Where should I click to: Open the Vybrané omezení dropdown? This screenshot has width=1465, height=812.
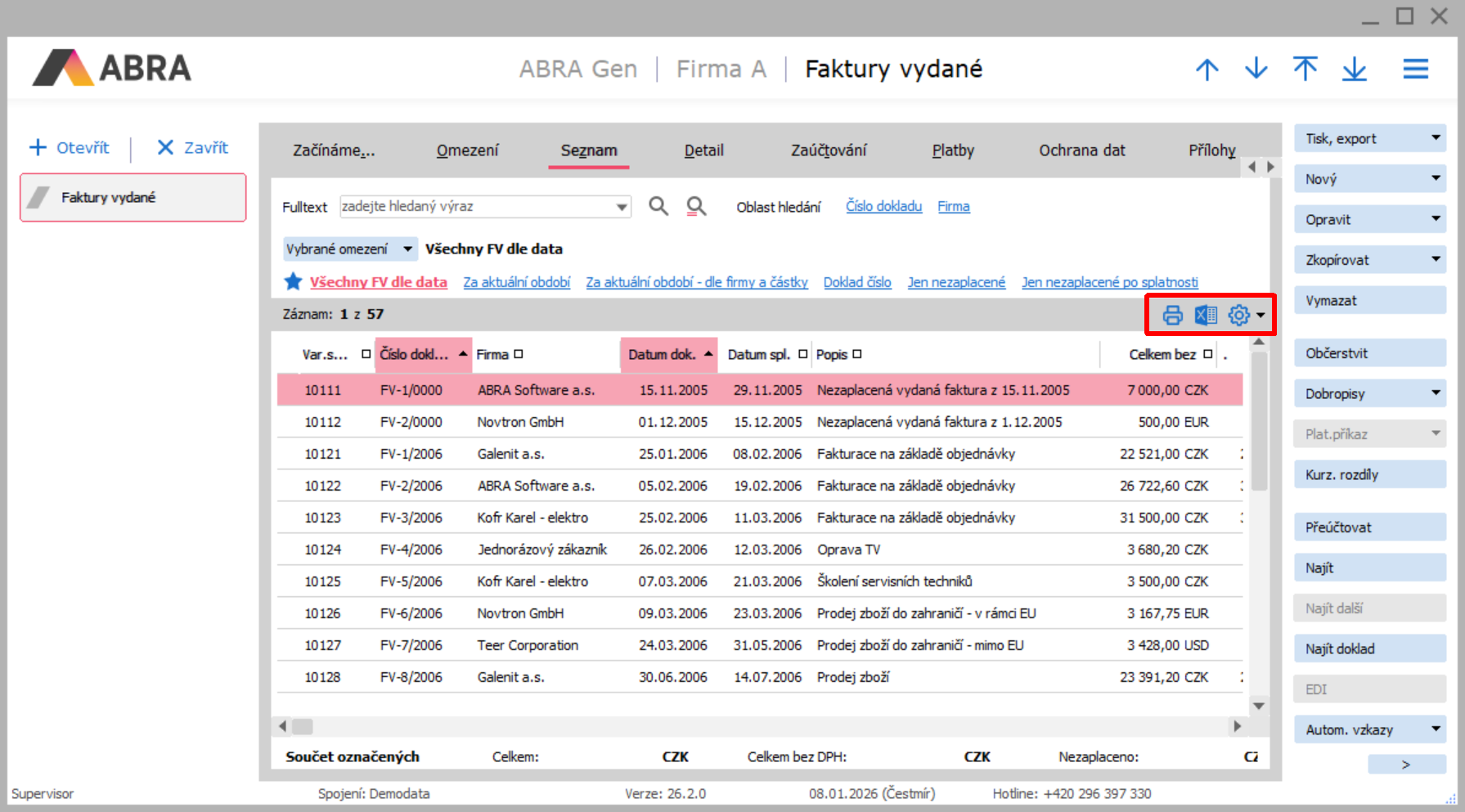407,249
